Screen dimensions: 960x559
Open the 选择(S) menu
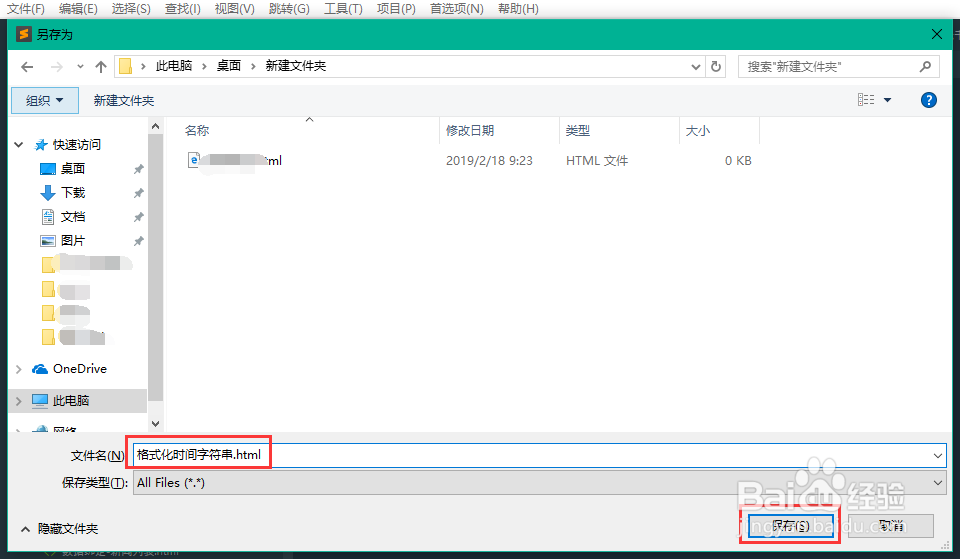pos(131,9)
